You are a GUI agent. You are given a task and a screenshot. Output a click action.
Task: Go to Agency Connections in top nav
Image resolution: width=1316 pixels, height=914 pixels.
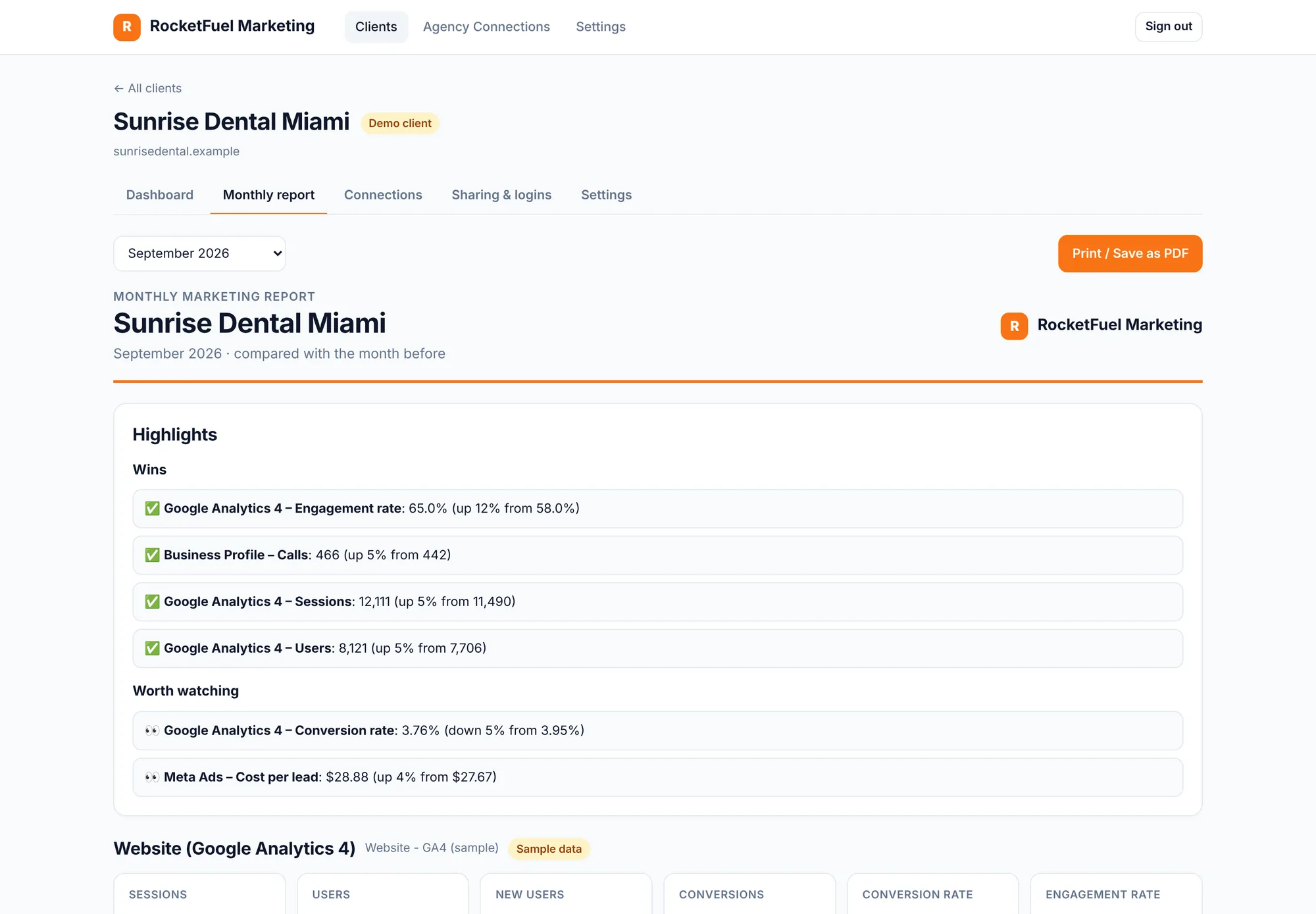tap(486, 27)
